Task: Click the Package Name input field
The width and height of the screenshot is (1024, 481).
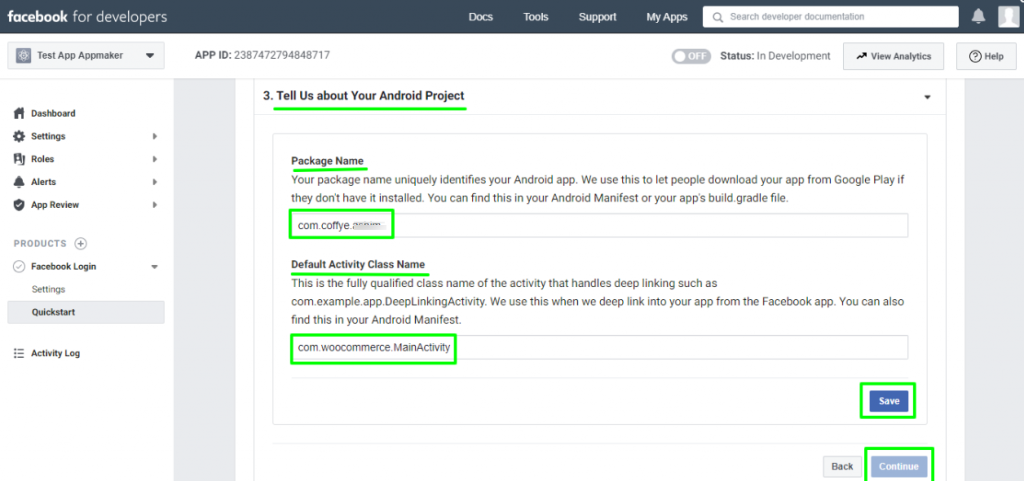Action: (600, 225)
